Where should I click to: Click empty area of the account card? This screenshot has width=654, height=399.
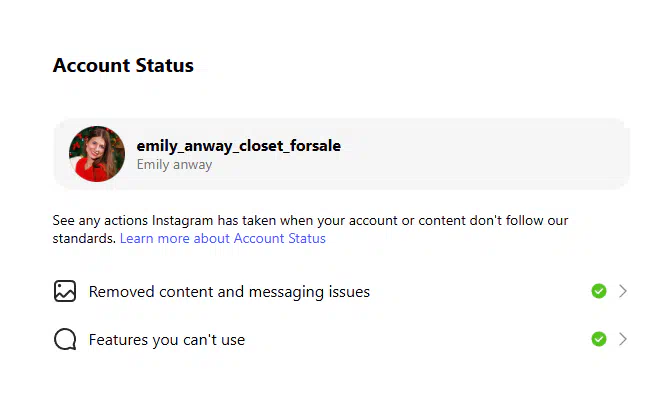point(480,154)
